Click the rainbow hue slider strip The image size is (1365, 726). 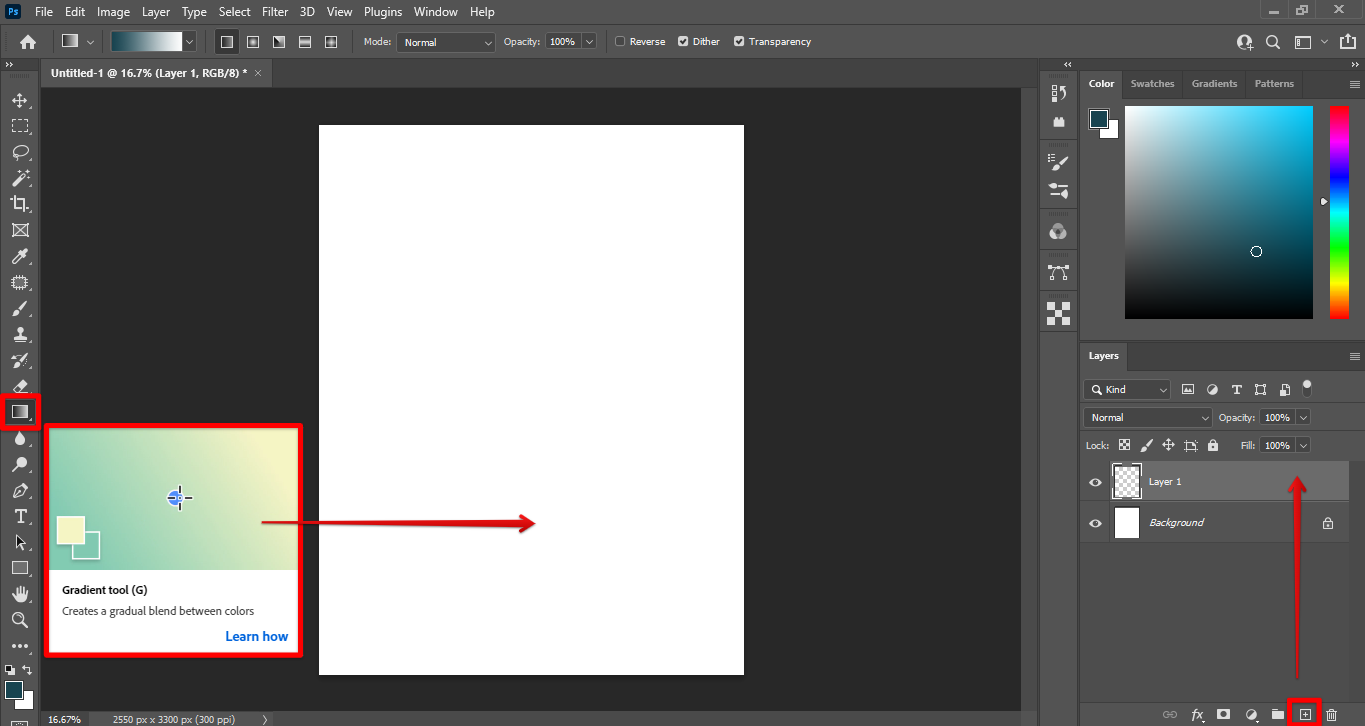click(1338, 212)
